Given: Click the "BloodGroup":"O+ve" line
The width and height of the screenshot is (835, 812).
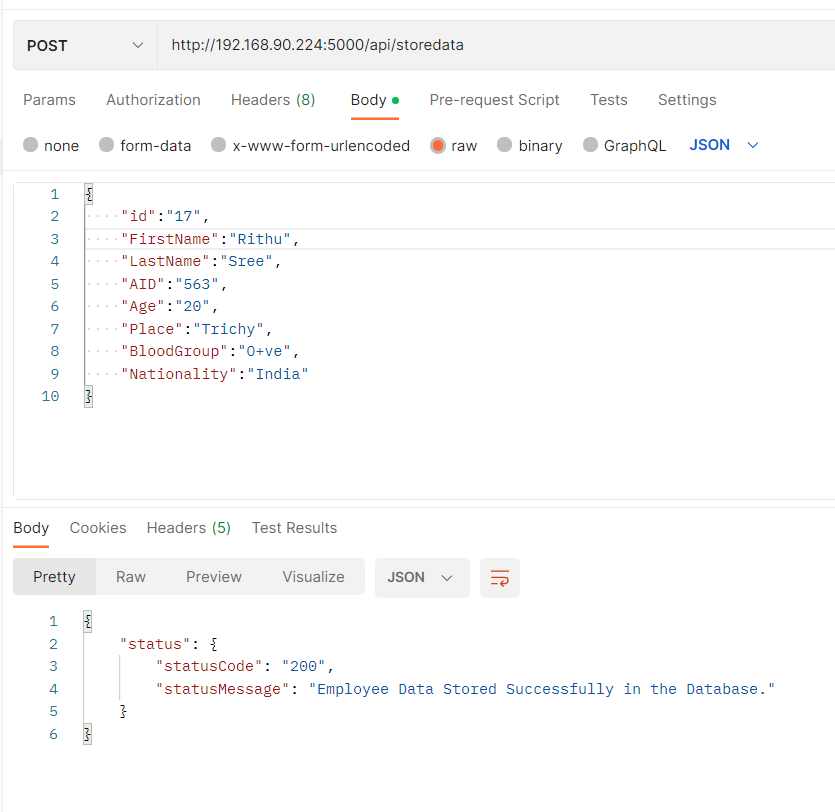Looking at the screenshot, I should pyautogui.click(x=210, y=351).
